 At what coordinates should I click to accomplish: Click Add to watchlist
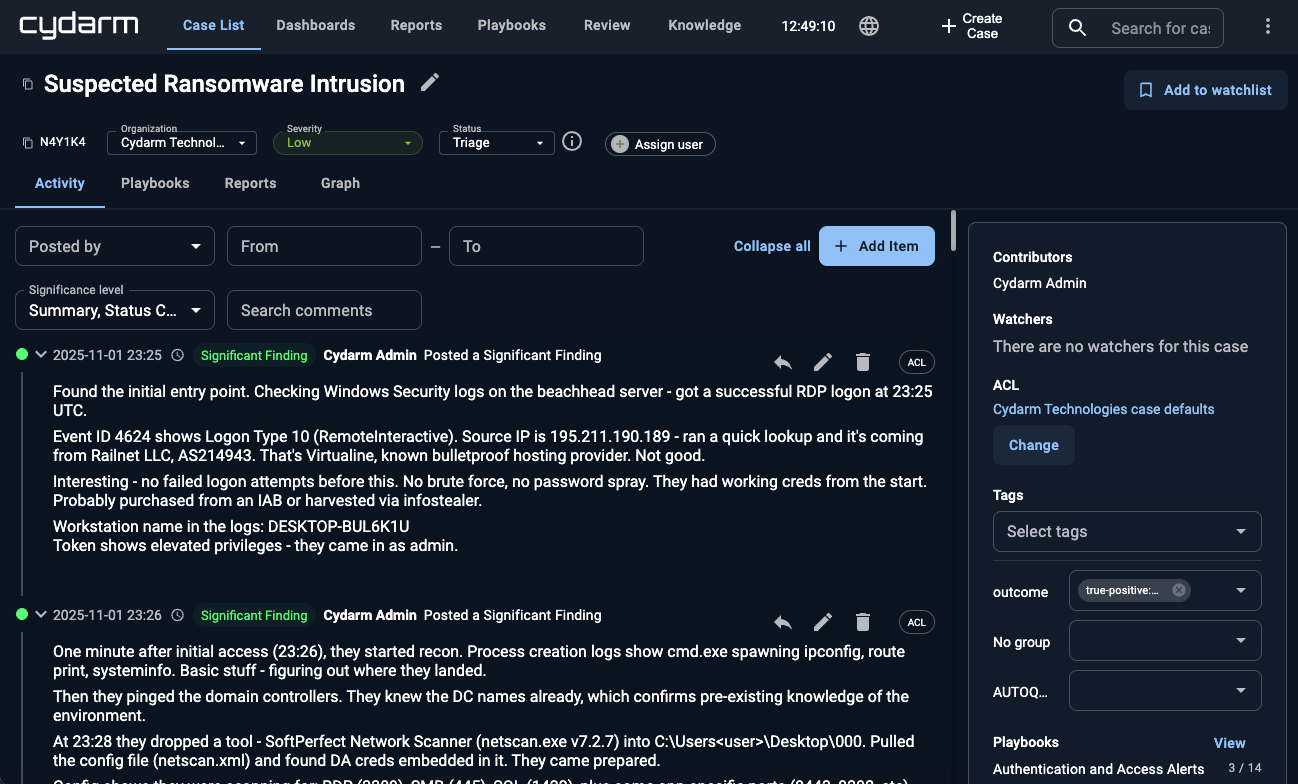[1206, 90]
